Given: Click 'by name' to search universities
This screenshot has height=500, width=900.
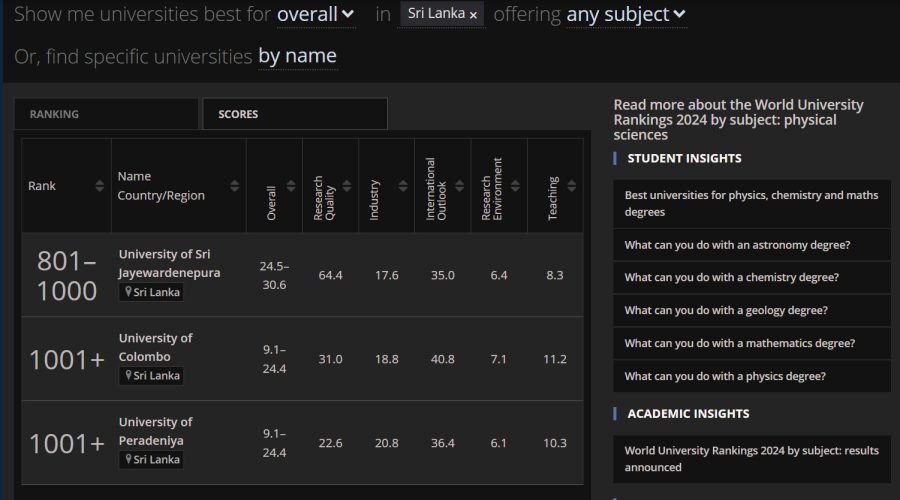Looking at the screenshot, I should click(x=297, y=56).
